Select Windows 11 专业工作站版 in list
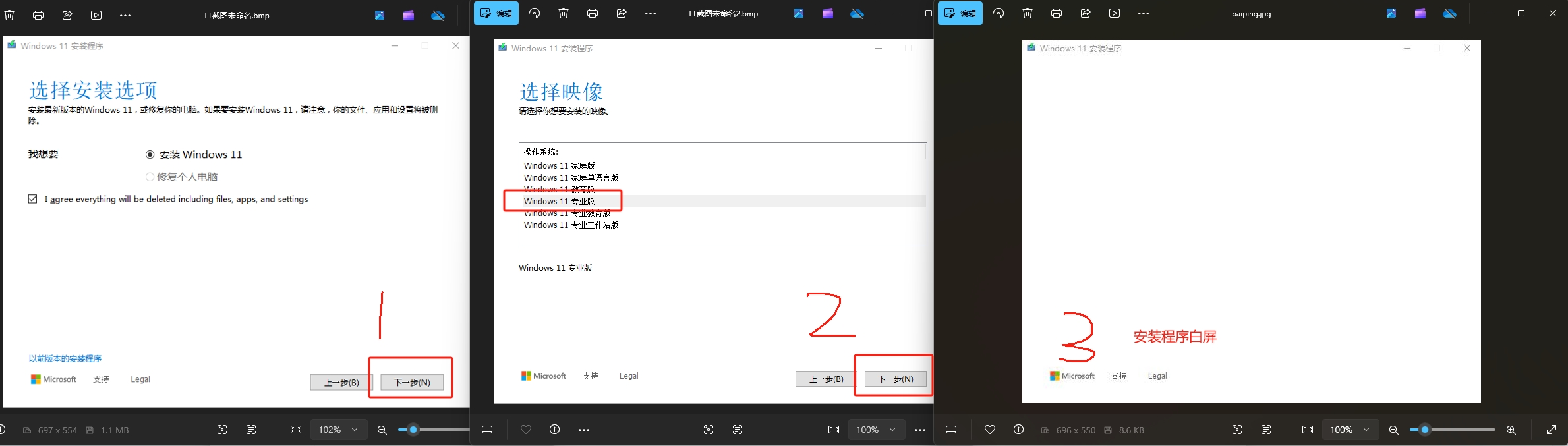This screenshot has width=1568, height=446. point(571,225)
